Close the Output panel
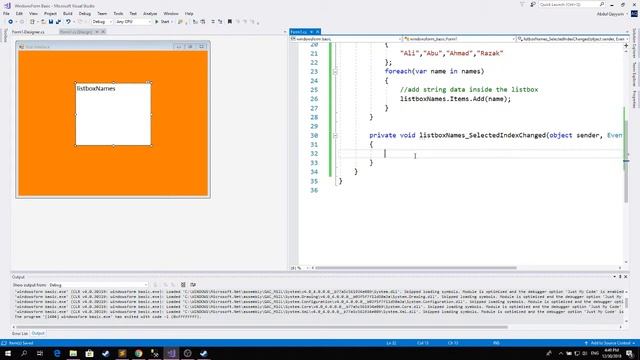 click(626, 277)
